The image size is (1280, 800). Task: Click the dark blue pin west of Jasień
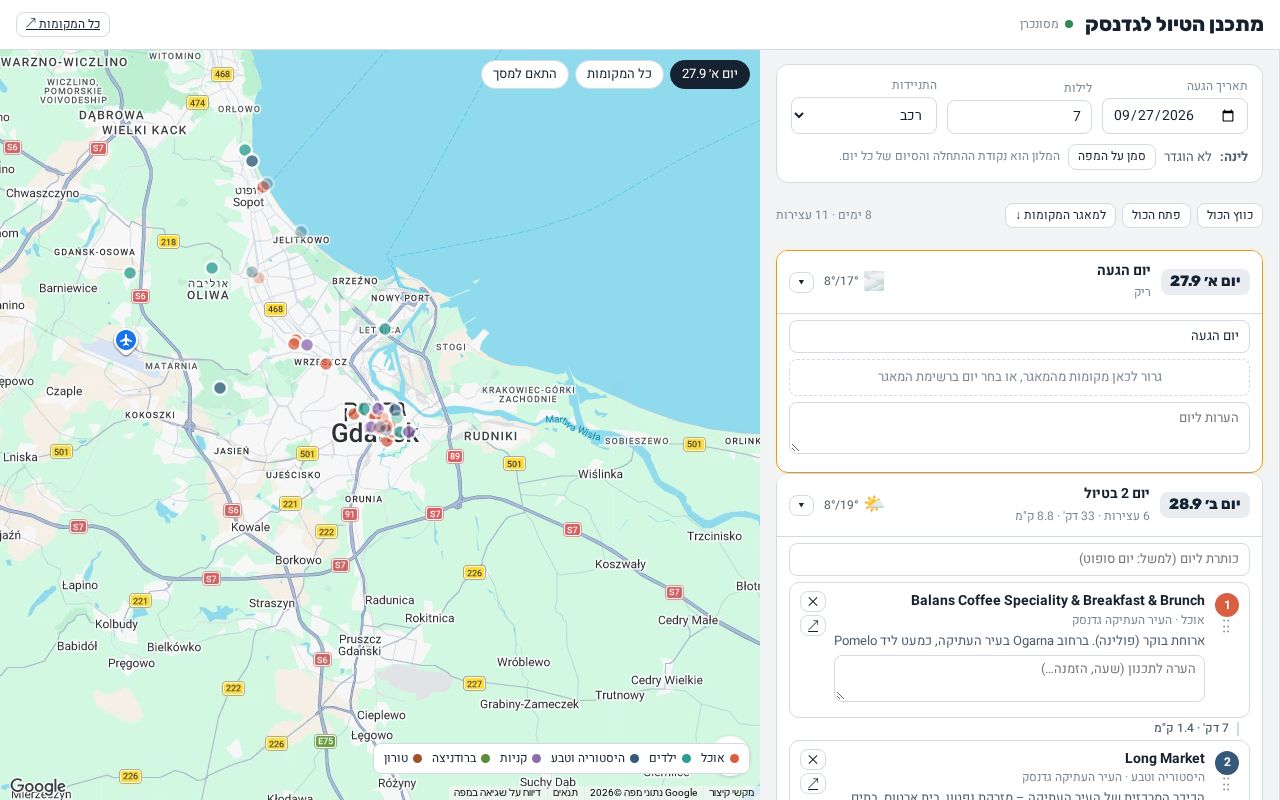[220, 388]
